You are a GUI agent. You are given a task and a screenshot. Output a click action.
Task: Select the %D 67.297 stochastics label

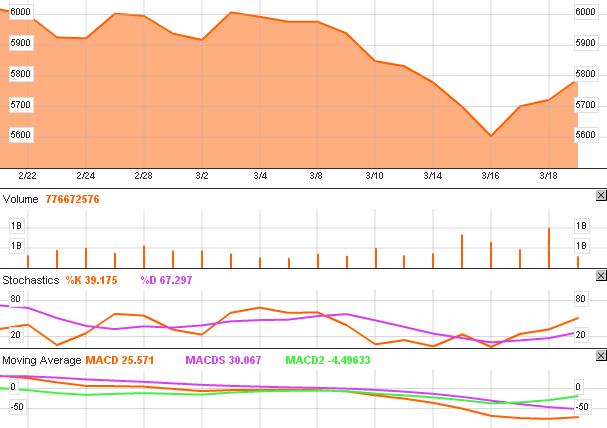coord(166,280)
